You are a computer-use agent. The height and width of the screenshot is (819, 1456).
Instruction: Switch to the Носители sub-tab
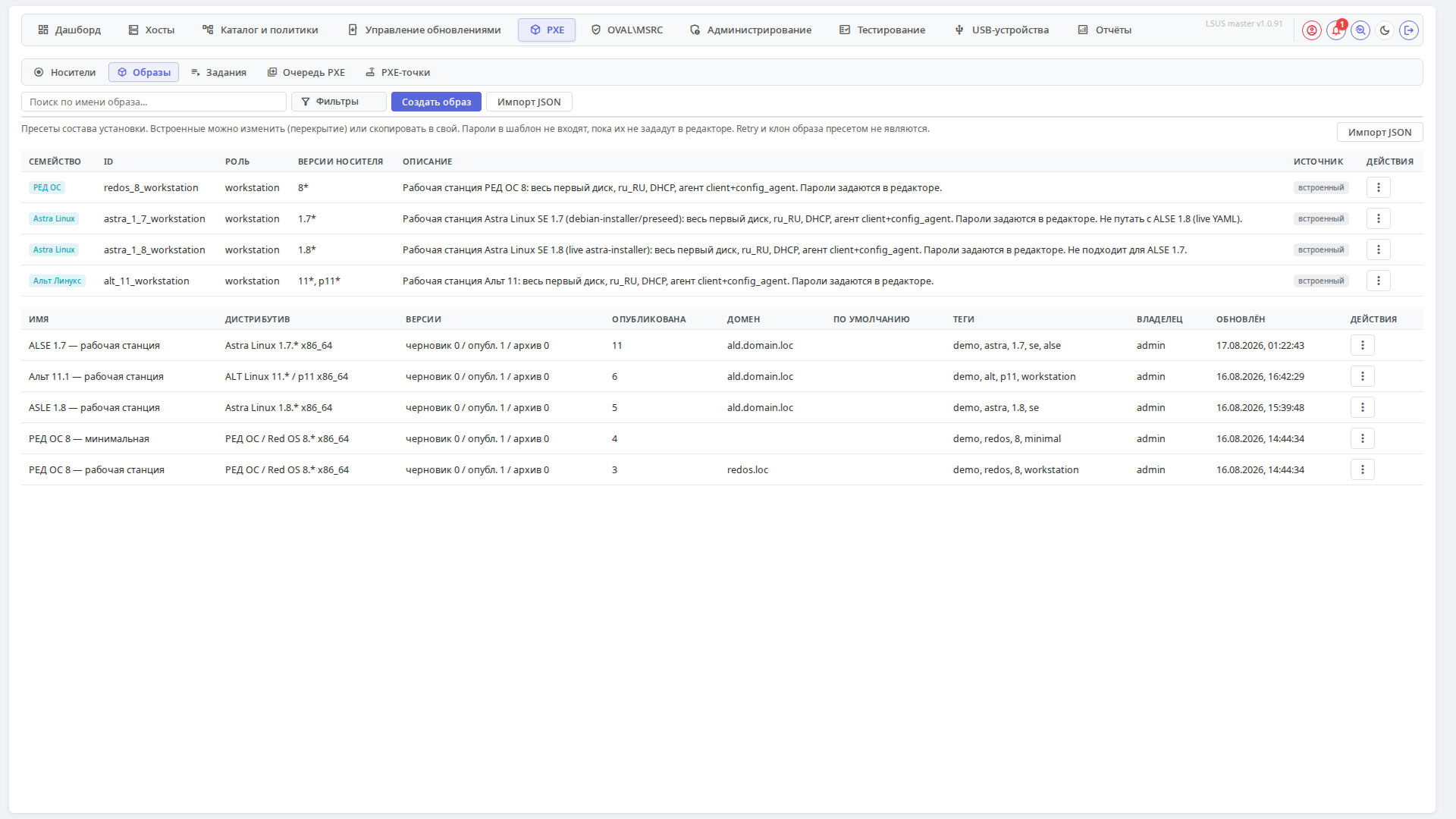coord(64,73)
